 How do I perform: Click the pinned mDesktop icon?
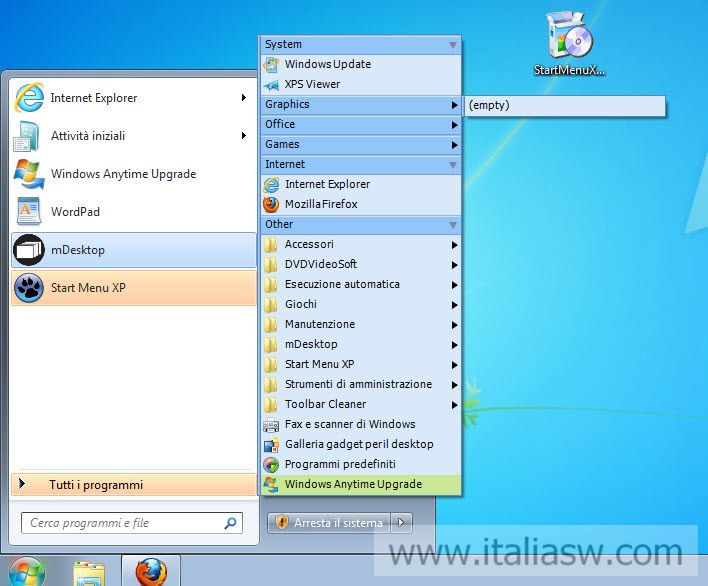tap(29, 250)
